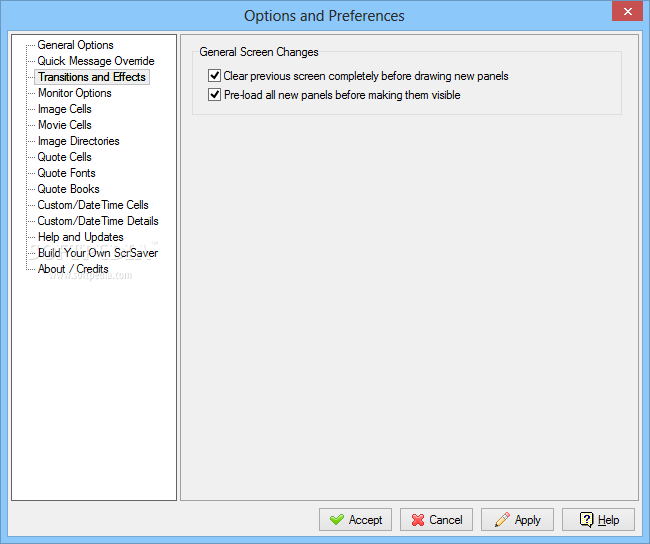
Task: Click the Cancel button
Action: (x=436, y=520)
